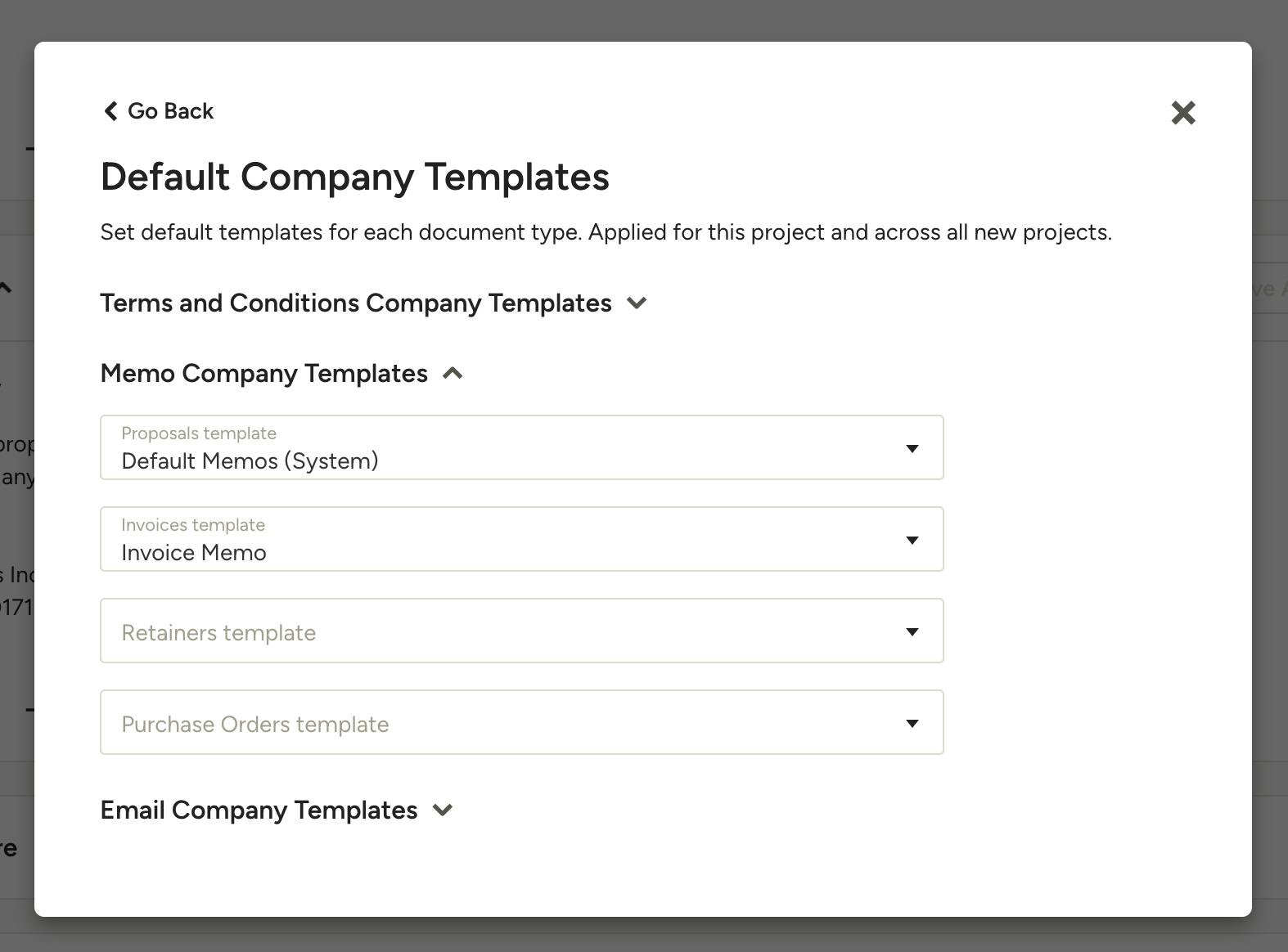The height and width of the screenshot is (952, 1288).
Task: Open the Retainers template dropdown arrow
Action: point(912,631)
